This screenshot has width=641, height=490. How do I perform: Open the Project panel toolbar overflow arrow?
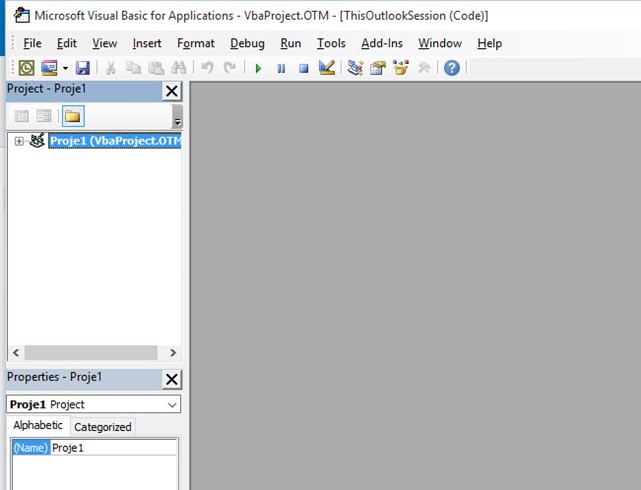tap(177, 117)
